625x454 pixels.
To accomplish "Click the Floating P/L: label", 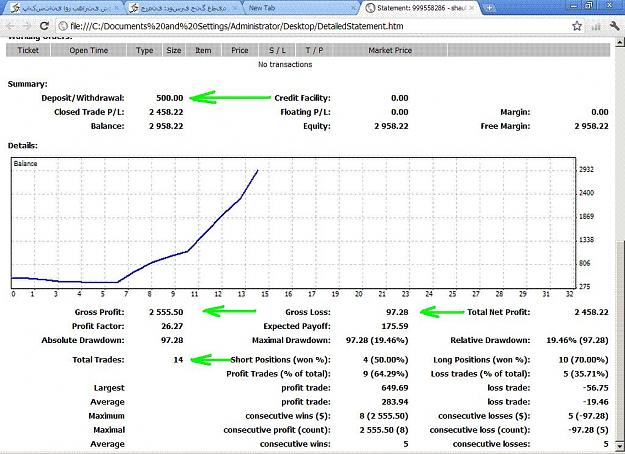I will point(305,112).
